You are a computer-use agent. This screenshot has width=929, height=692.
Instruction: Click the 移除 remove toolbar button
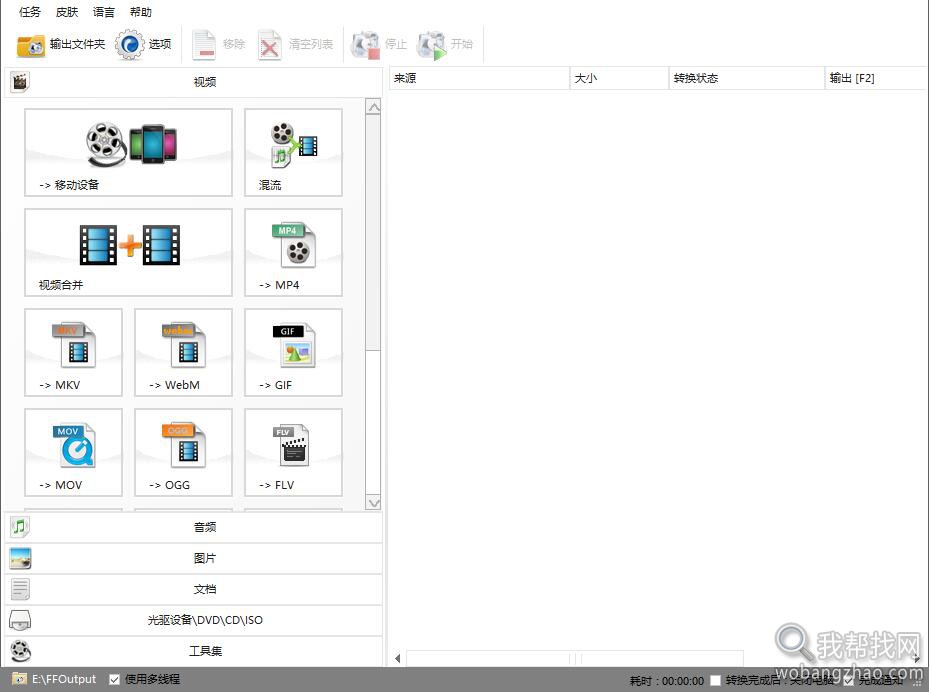point(219,44)
